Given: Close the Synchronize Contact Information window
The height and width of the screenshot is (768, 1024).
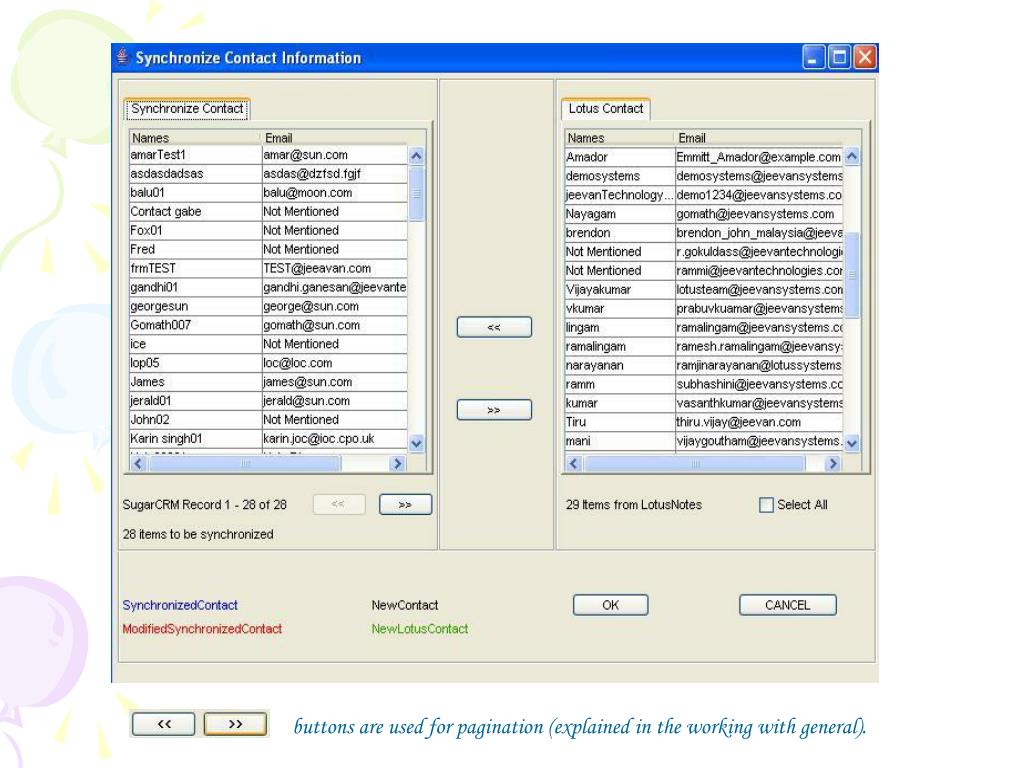Looking at the screenshot, I should (865, 57).
